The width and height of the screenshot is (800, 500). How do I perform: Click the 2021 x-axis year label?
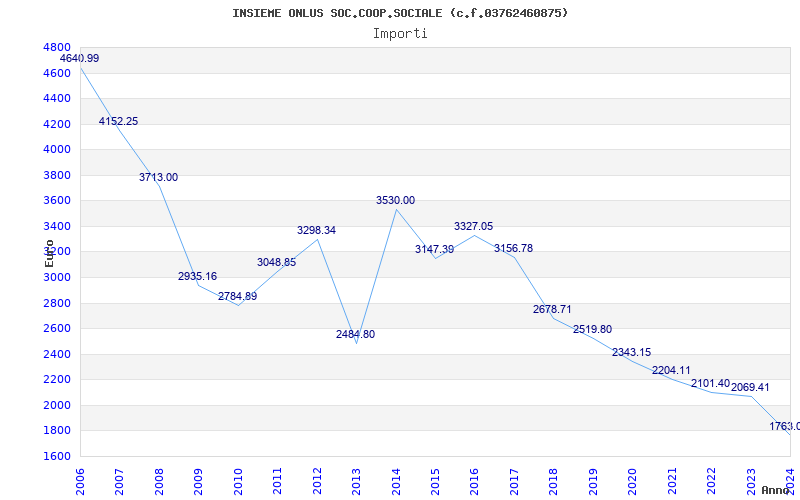672,482
